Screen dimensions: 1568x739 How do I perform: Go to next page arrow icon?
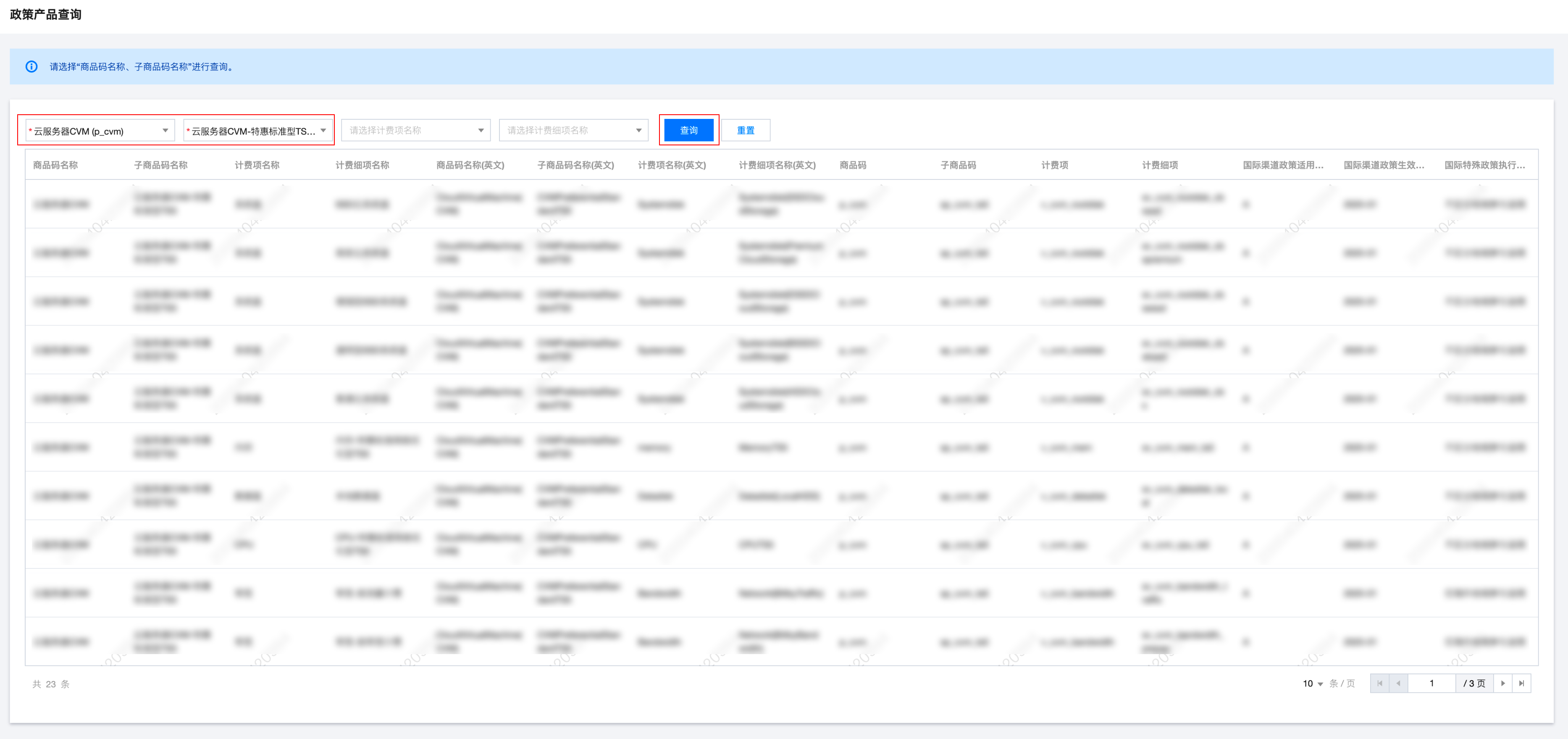click(1502, 683)
